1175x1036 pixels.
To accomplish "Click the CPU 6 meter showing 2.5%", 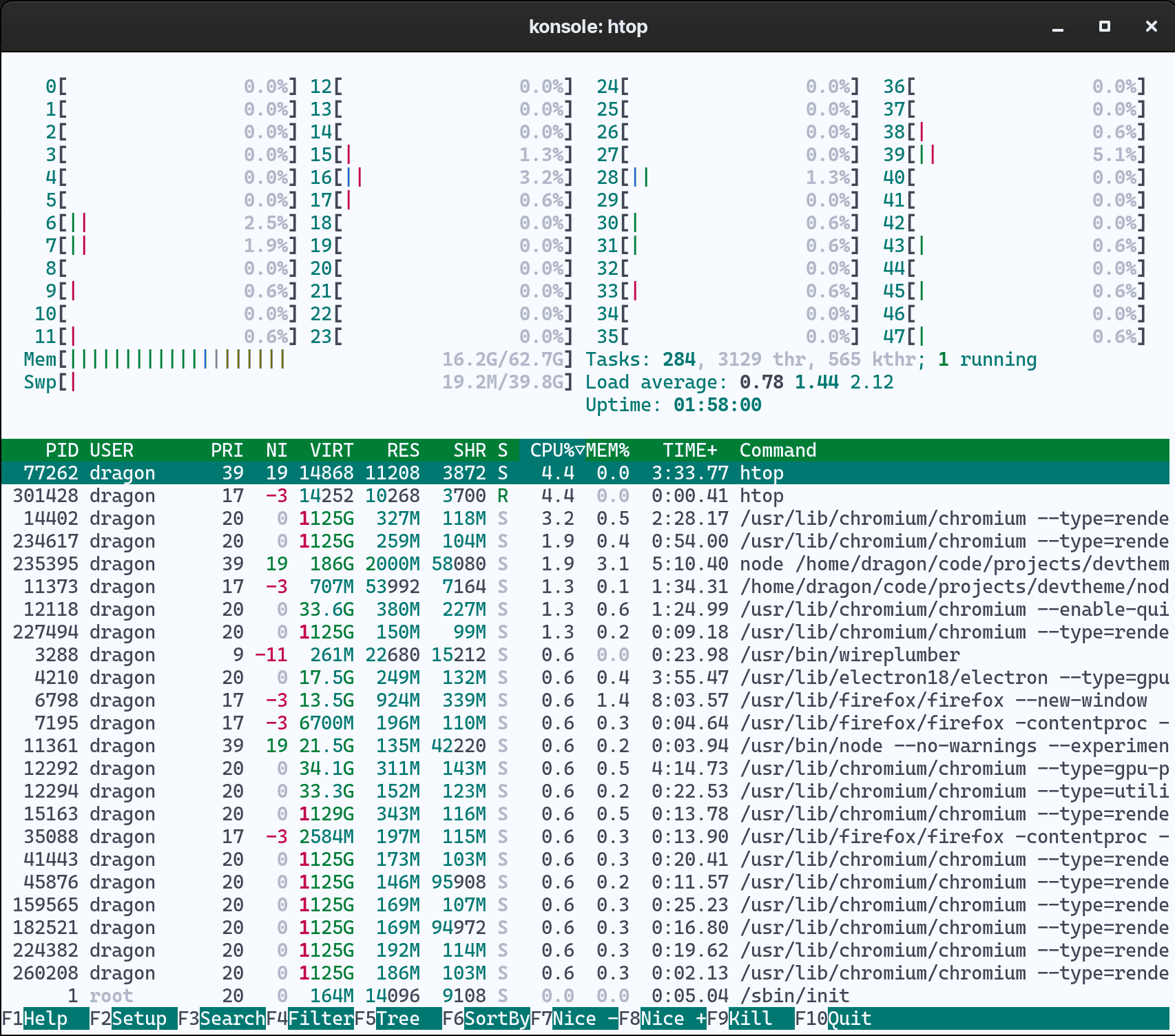I will (171, 223).
